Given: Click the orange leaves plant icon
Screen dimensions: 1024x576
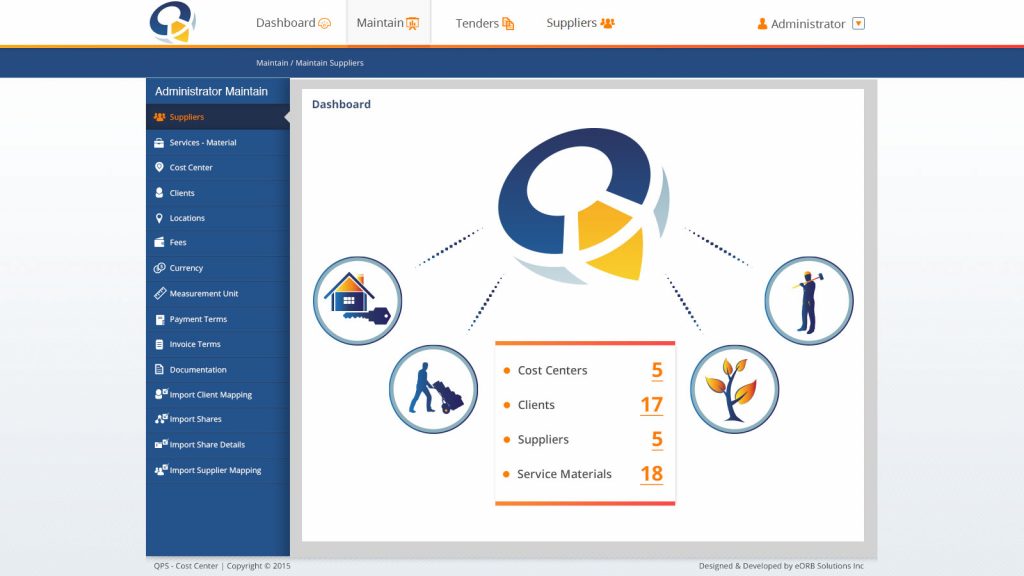Looking at the screenshot, I should click(734, 389).
